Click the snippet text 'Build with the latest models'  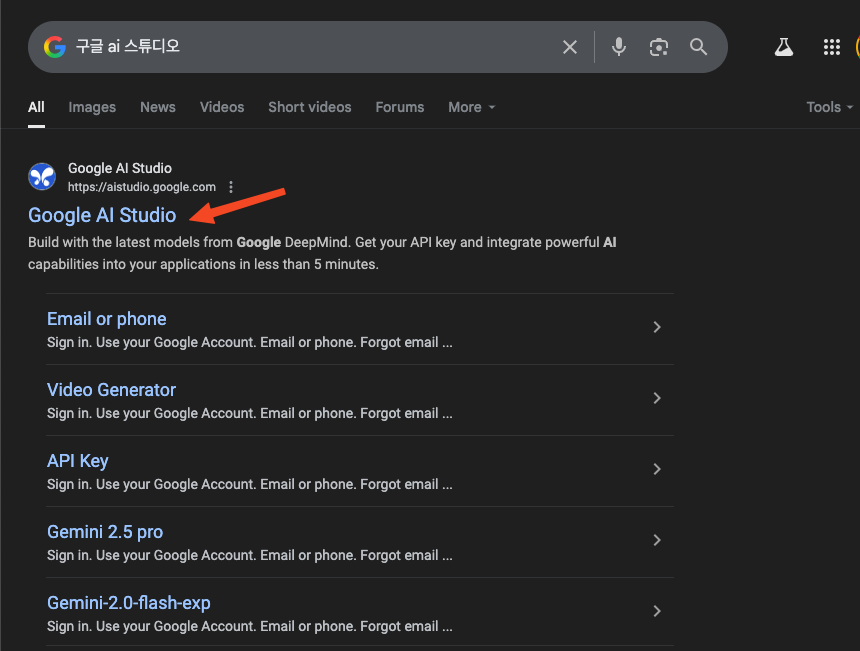114,242
